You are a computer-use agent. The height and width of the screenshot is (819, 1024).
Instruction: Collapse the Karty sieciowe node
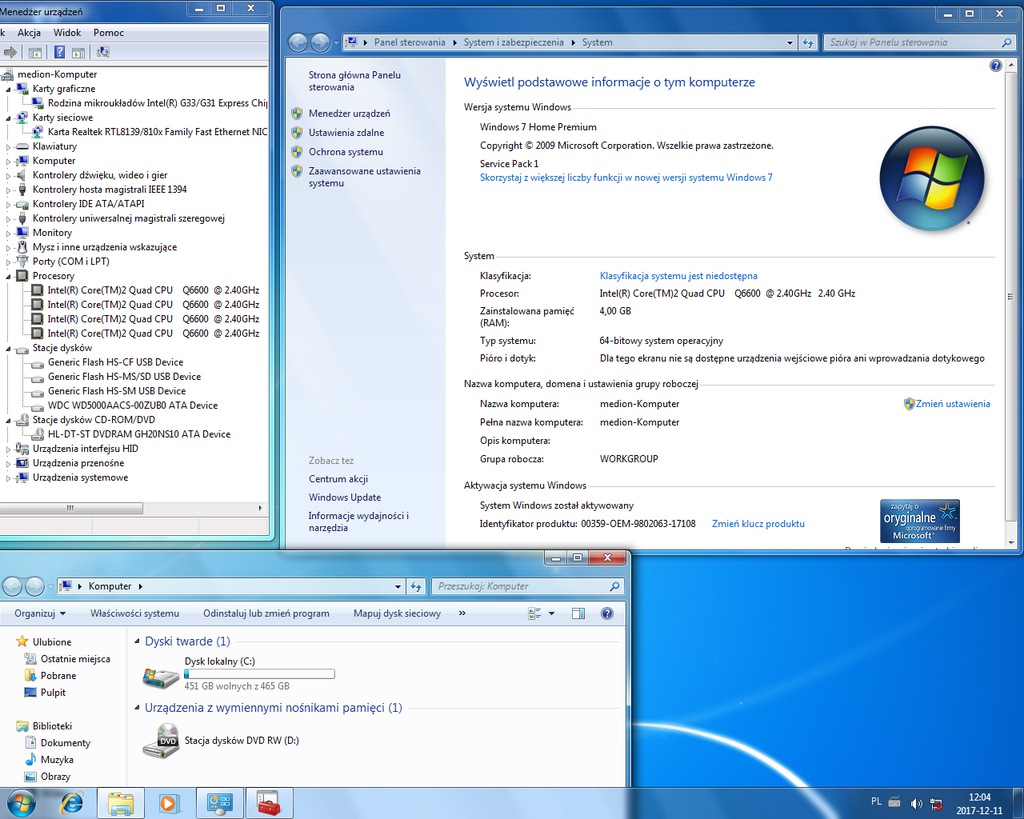(8, 118)
